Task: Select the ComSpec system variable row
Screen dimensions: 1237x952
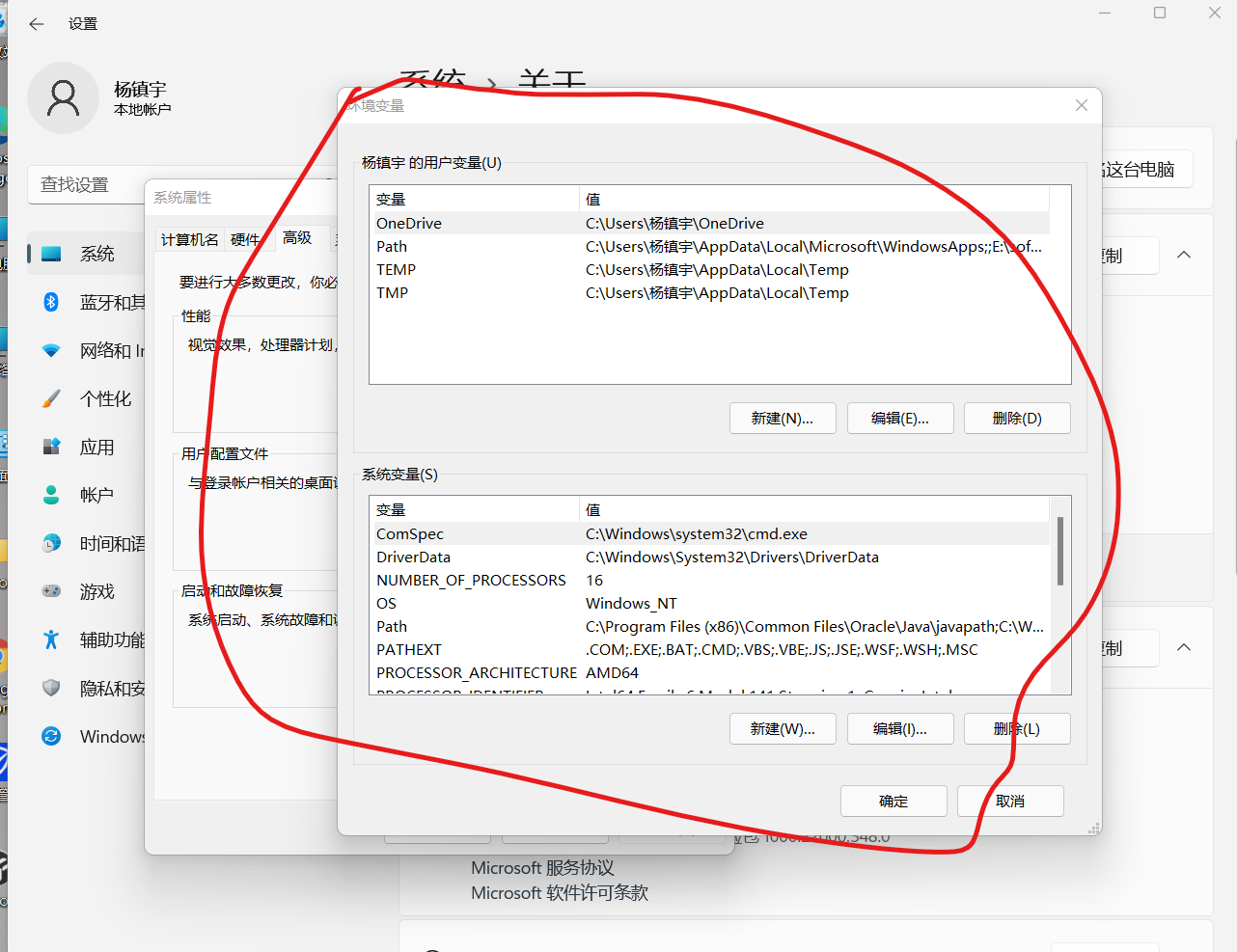Action: click(x=709, y=533)
